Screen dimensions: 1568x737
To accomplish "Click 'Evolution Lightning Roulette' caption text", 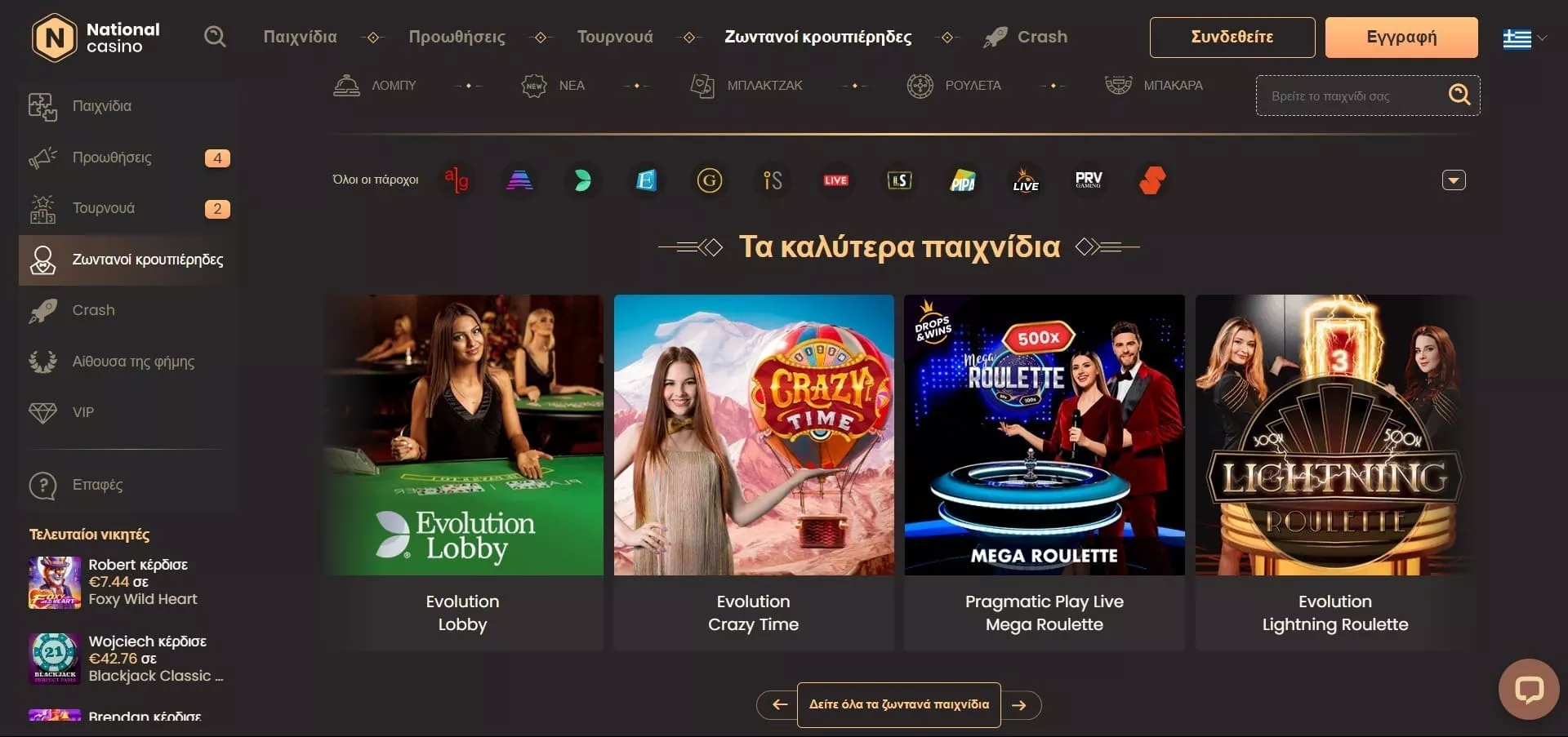I will coord(1335,613).
